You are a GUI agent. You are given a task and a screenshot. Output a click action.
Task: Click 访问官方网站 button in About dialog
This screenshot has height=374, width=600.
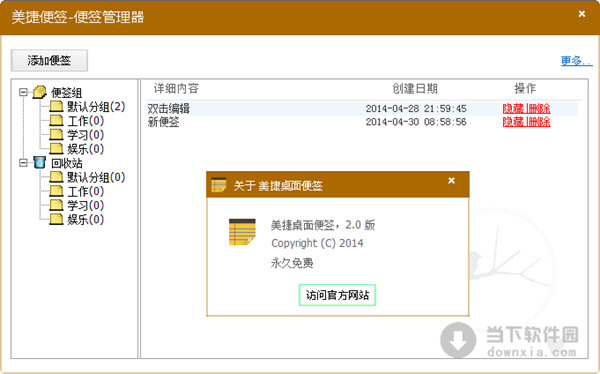click(337, 295)
